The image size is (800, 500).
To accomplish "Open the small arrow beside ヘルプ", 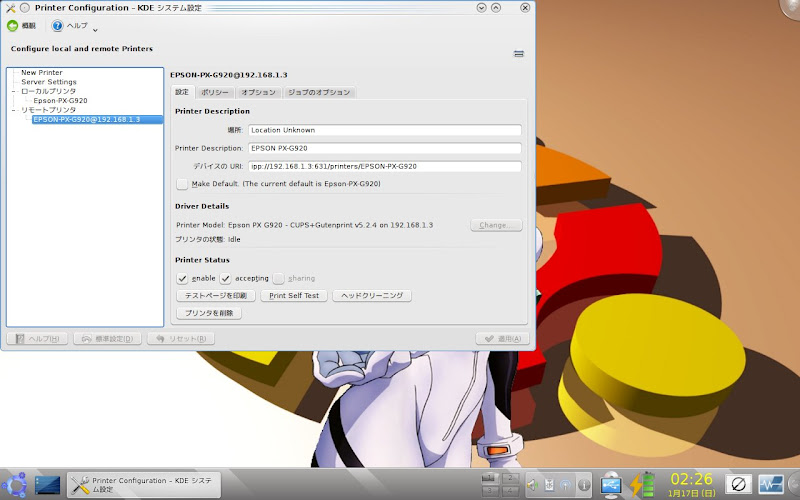I will coord(95,30).
